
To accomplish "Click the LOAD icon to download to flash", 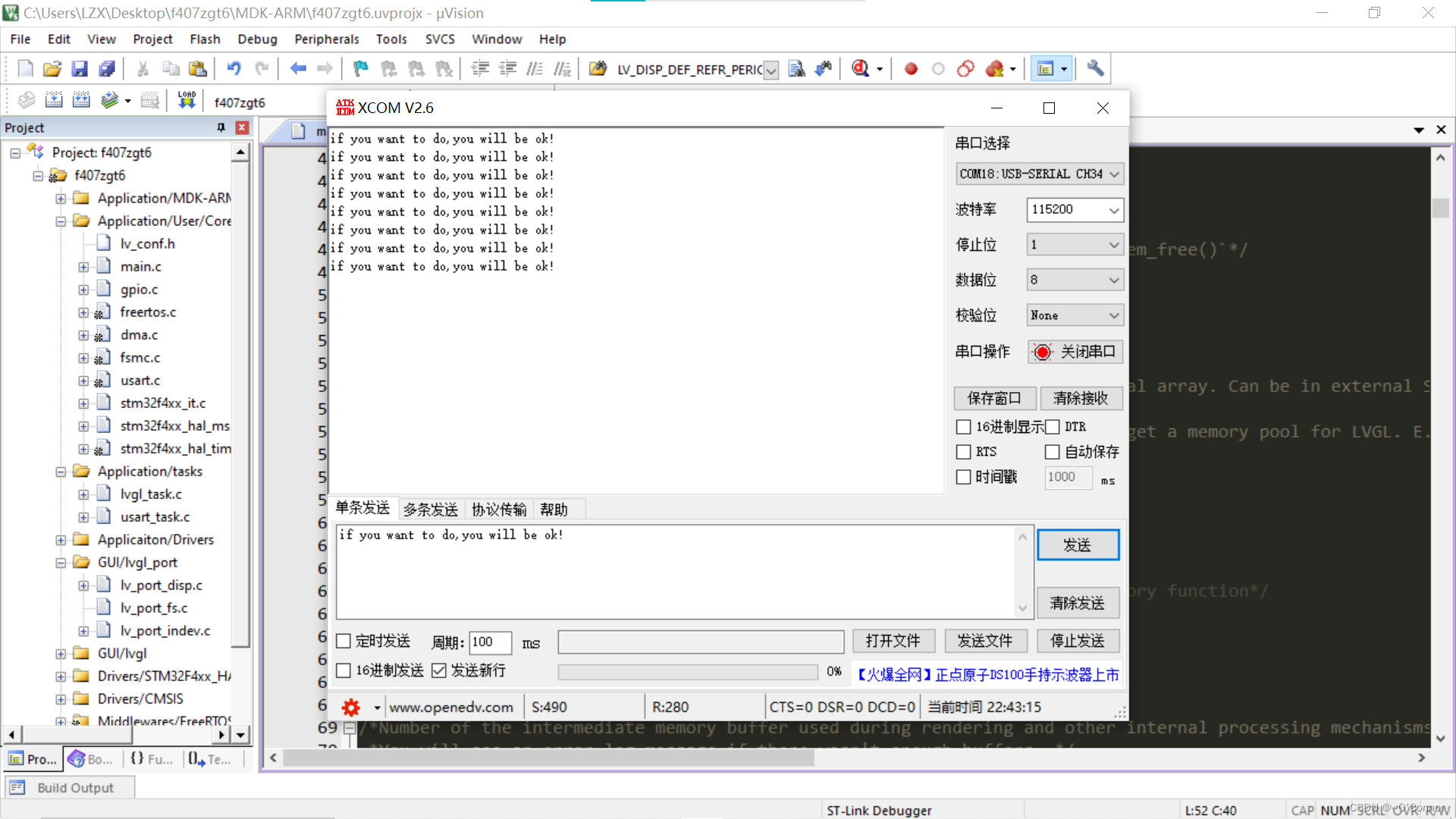I will [x=187, y=99].
